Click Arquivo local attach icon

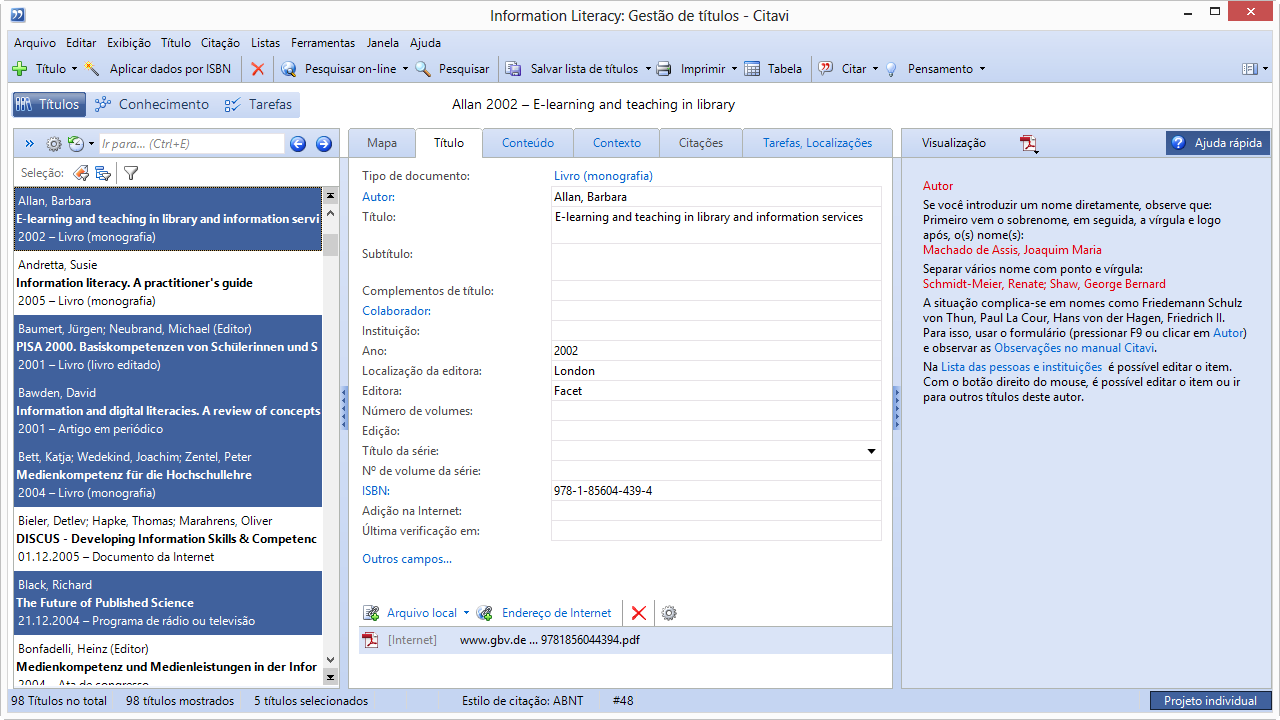pyautogui.click(x=371, y=613)
